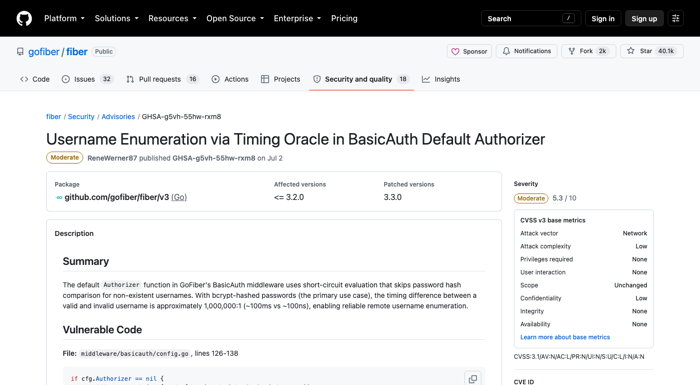
Task: Click the Issues count badge 32
Action: point(106,79)
